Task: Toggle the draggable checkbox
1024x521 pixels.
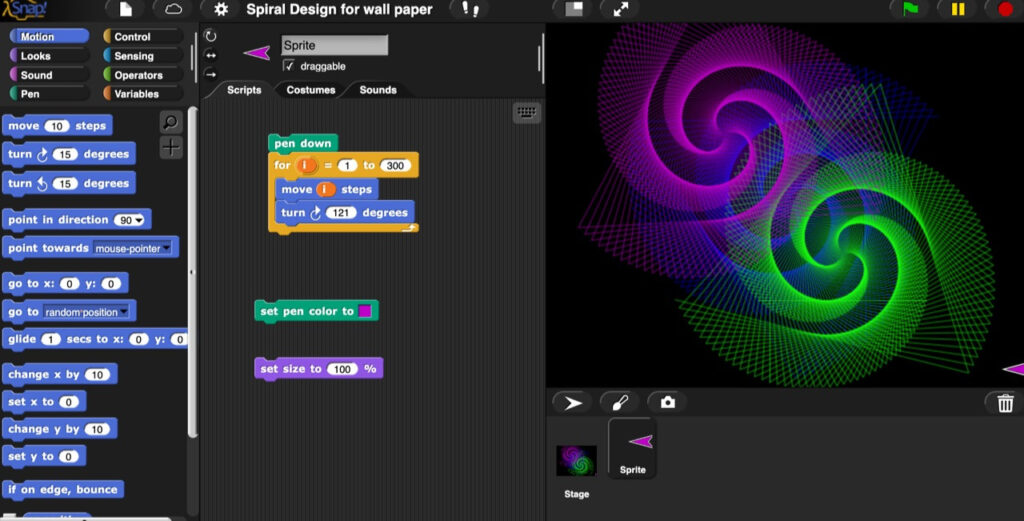Action: click(289, 66)
